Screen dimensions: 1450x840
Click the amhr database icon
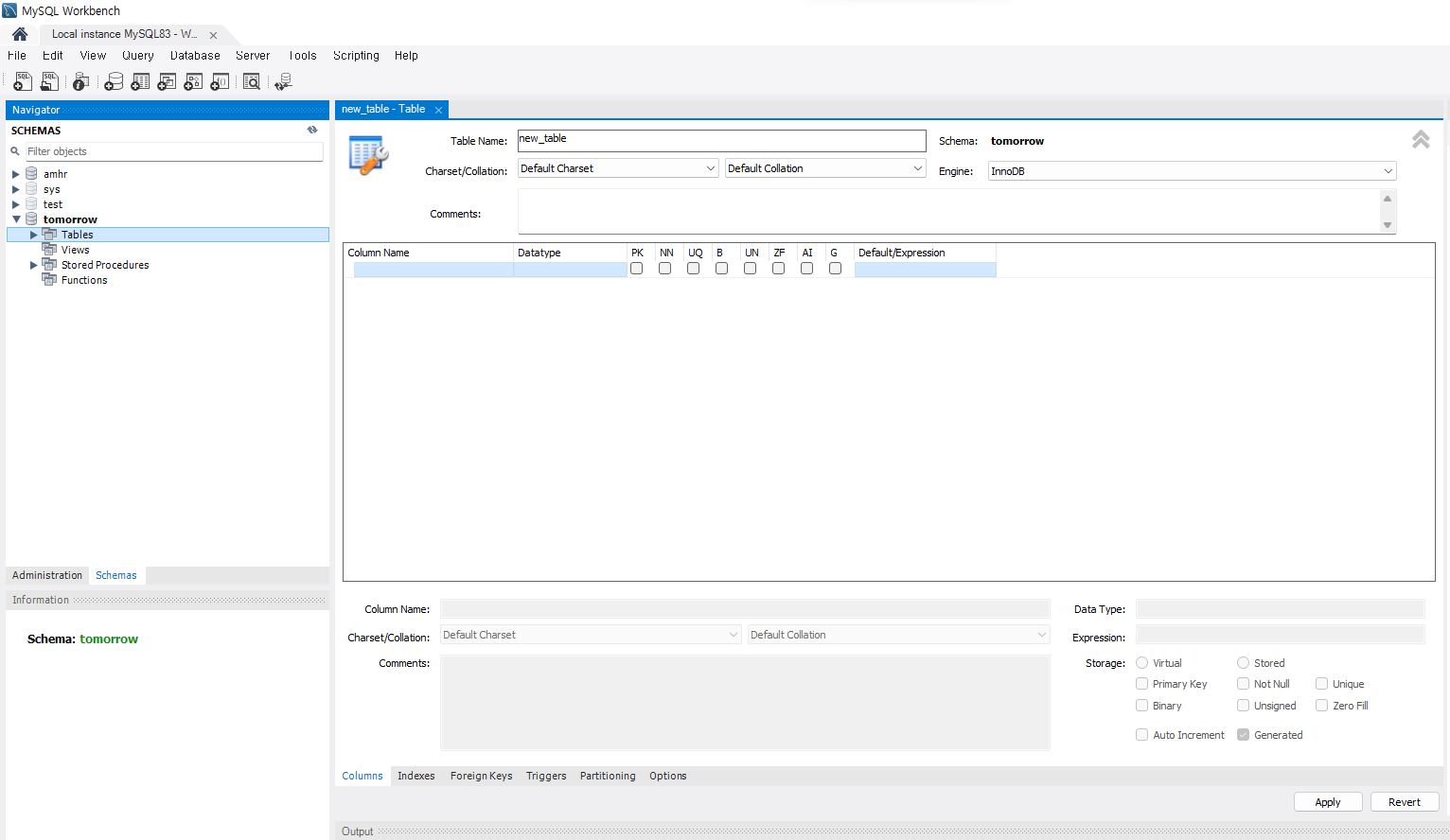point(31,174)
